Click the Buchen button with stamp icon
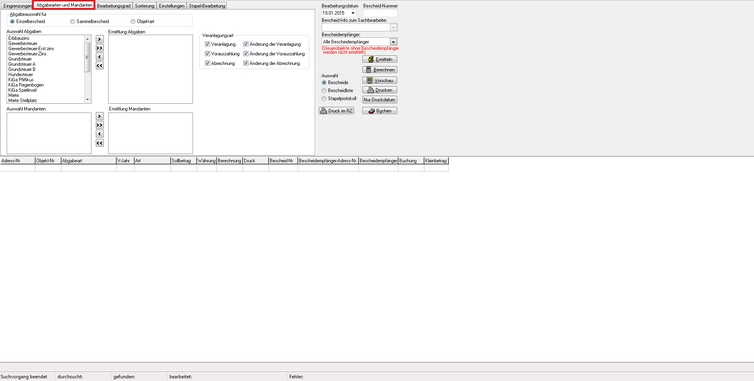The image size is (754, 381). pyautogui.click(x=379, y=111)
